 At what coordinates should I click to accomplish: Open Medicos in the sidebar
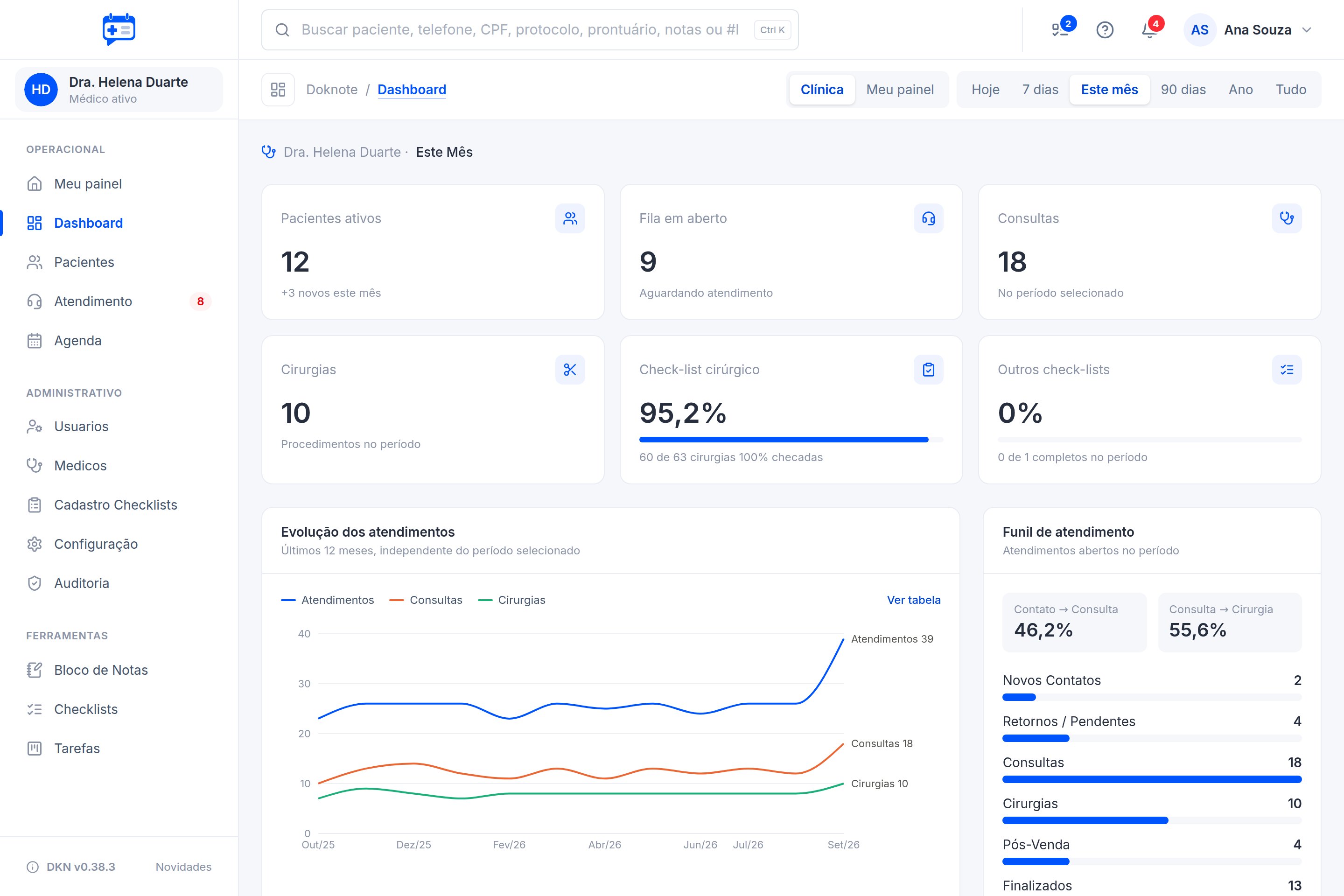[x=119, y=466]
